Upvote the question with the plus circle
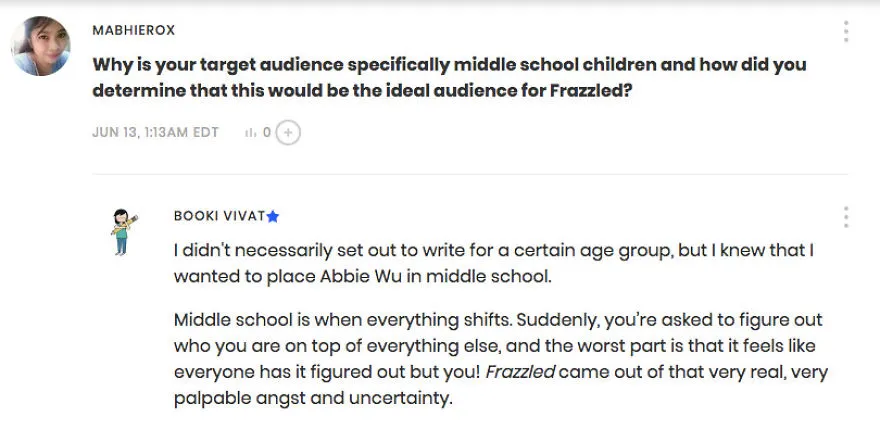 pyautogui.click(x=288, y=132)
